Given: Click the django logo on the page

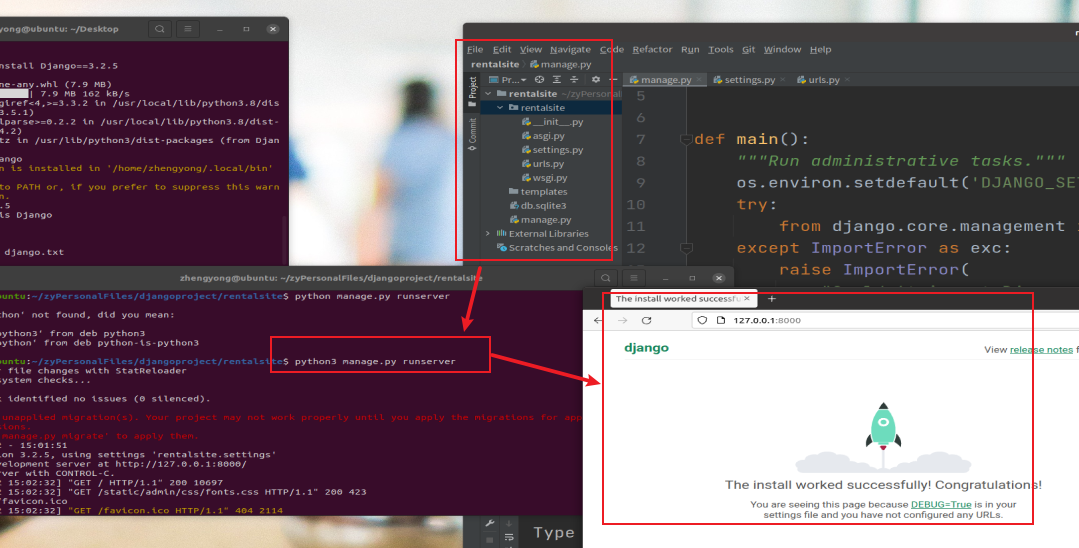Looking at the screenshot, I should pyautogui.click(x=646, y=348).
